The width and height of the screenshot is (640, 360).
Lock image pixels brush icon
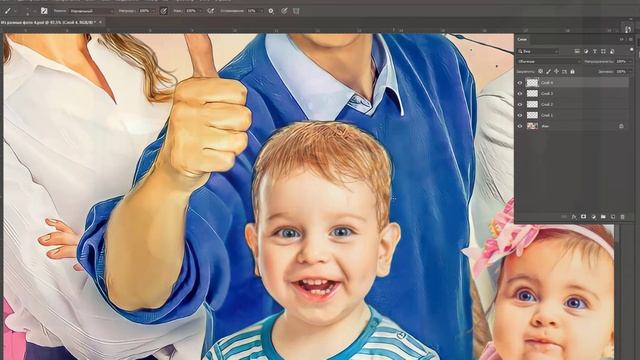(549, 71)
